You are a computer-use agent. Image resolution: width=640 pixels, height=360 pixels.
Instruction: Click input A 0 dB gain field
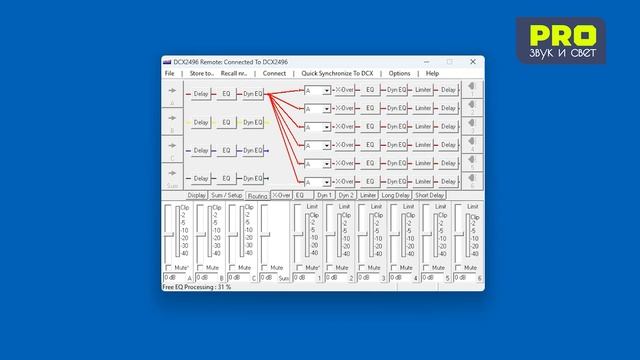click(174, 278)
